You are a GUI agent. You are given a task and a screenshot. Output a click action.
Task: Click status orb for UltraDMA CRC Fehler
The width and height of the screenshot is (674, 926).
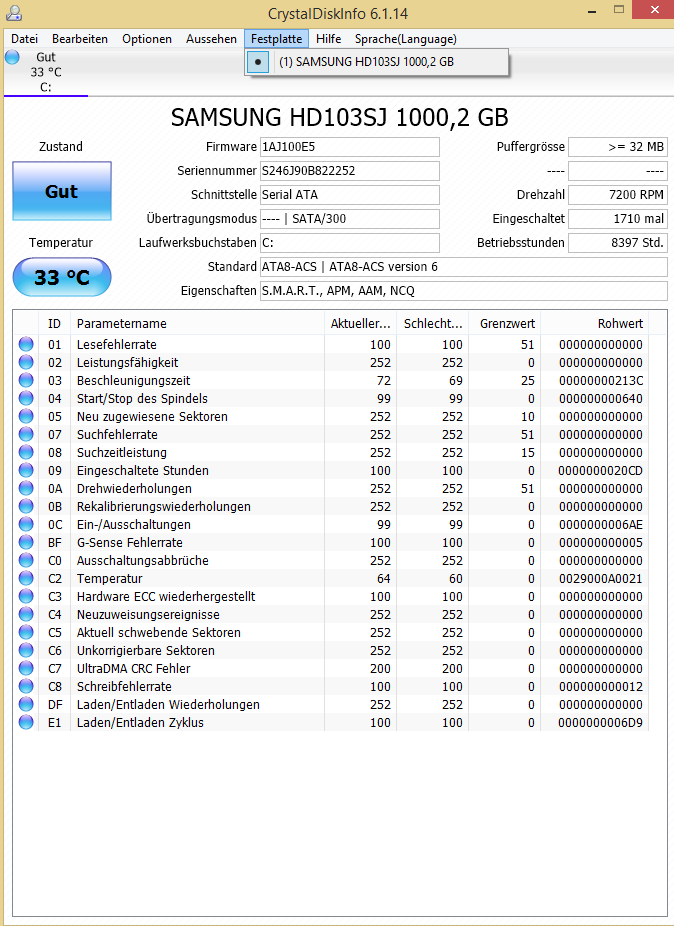click(26, 669)
